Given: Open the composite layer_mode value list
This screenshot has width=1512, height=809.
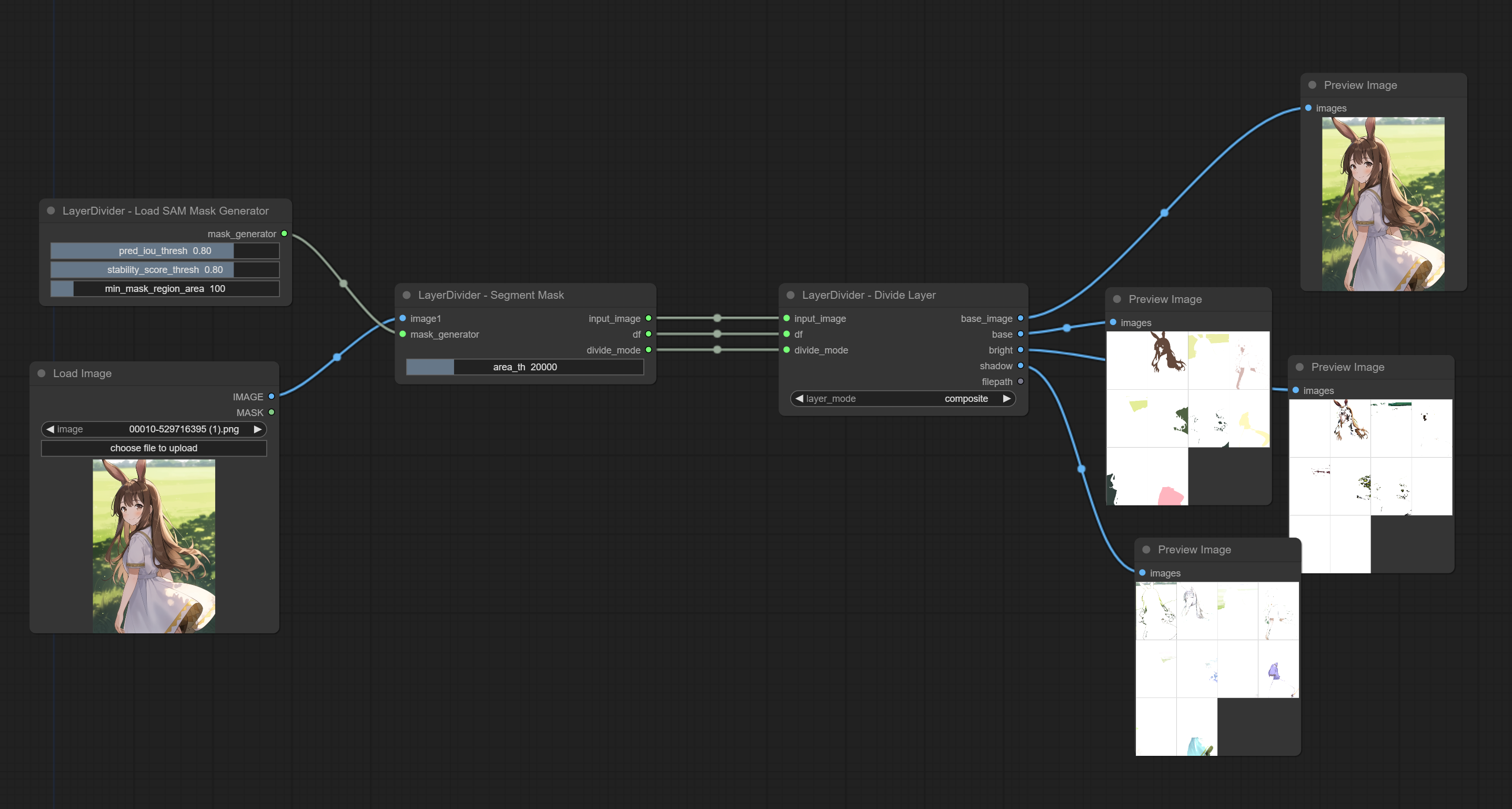Looking at the screenshot, I should (x=965, y=398).
